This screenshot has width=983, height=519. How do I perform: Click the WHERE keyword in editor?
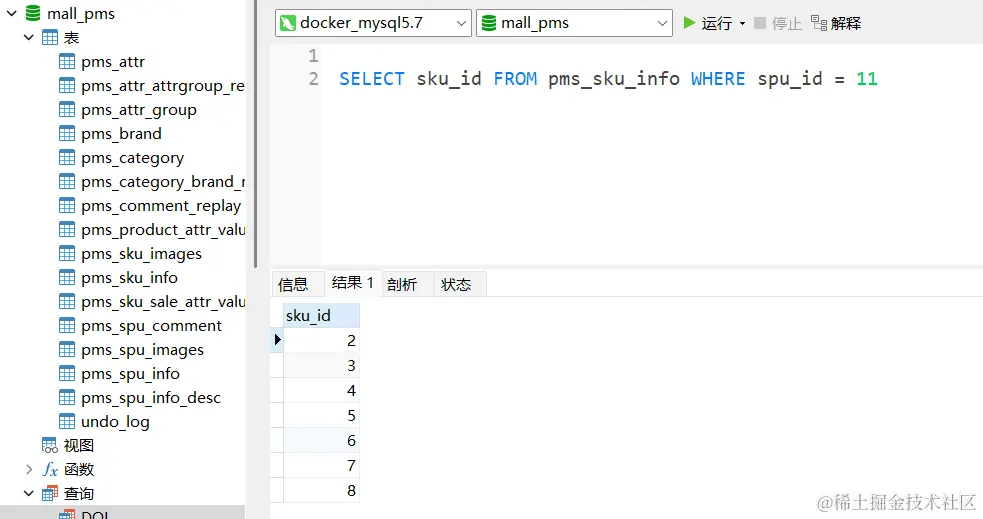pyautogui.click(x=718, y=79)
